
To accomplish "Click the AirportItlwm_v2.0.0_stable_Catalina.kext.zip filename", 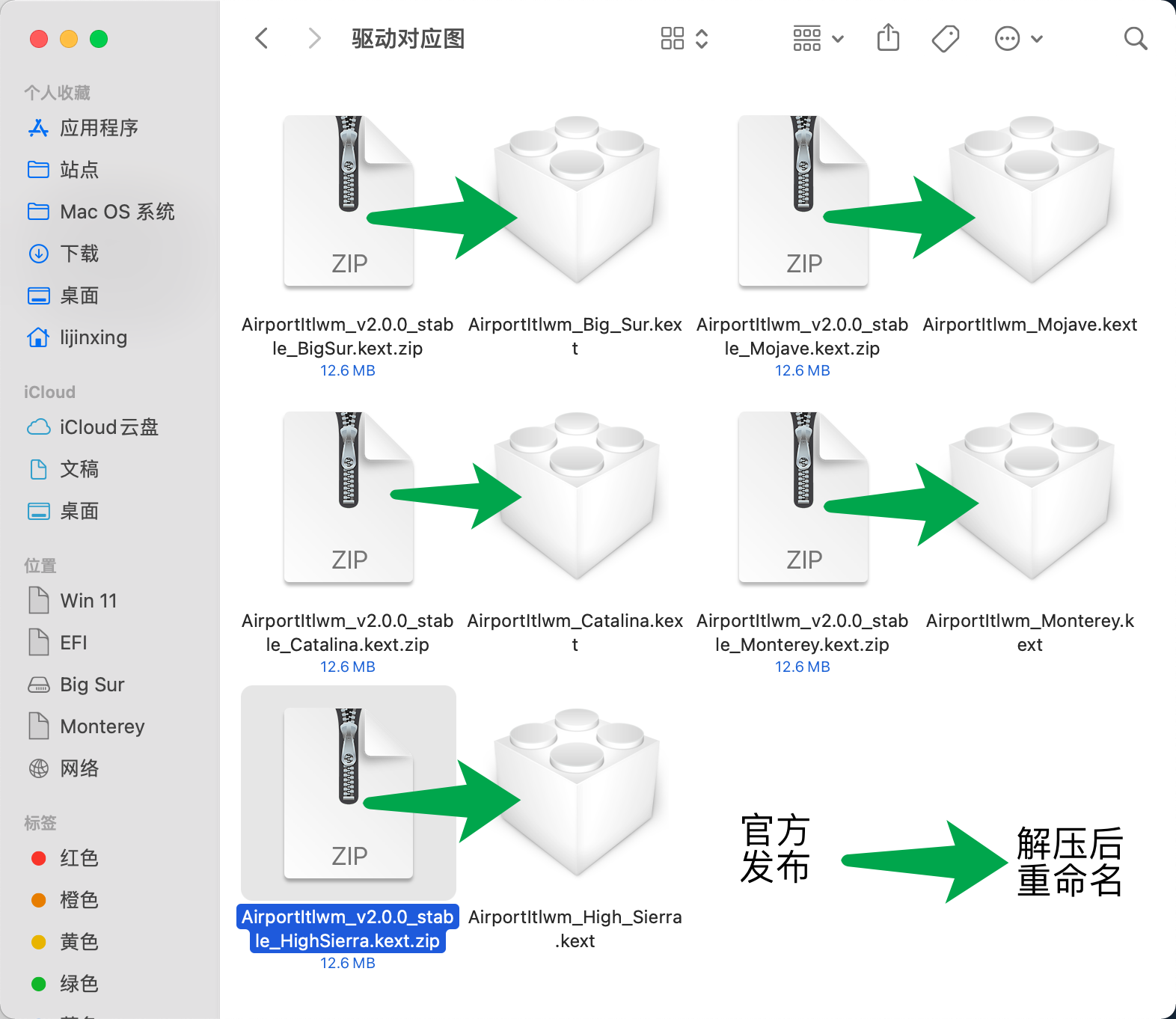I will coord(348,632).
